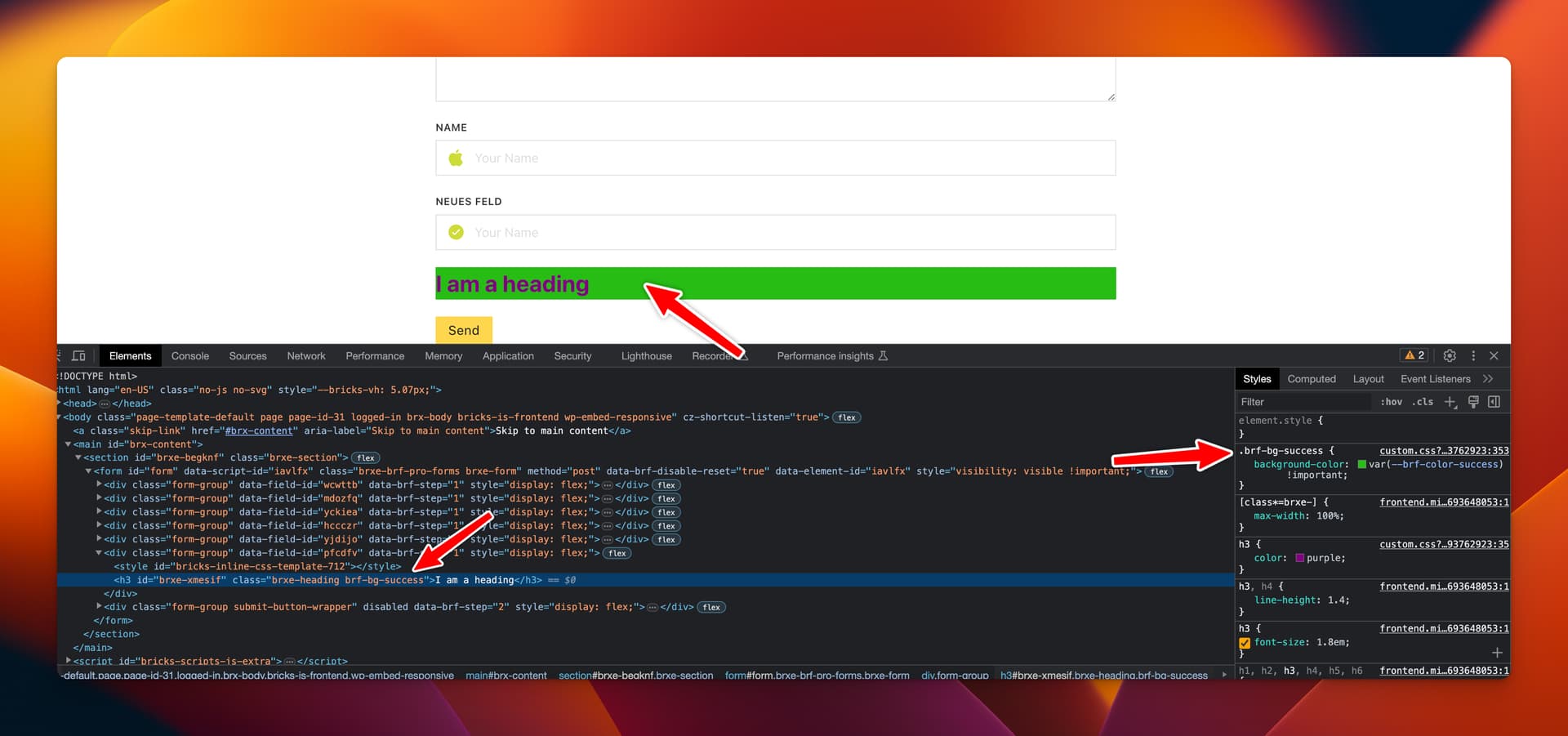This screenshot has width=1568, height=736.
Task: Toggle the .cls element classes button
Action: (x=1423, y=402)
